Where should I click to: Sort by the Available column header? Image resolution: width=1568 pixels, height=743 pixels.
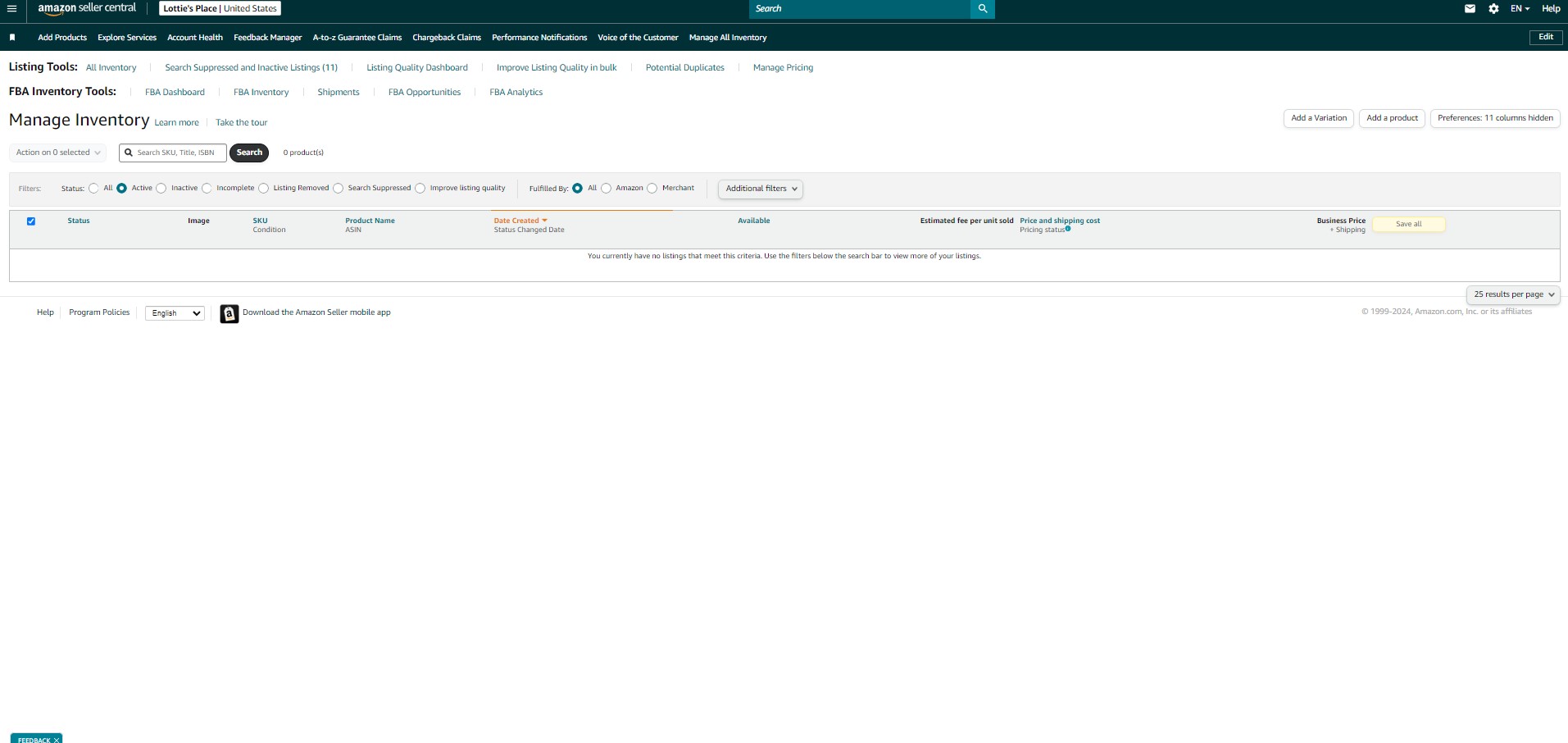[x=754, y=221]
